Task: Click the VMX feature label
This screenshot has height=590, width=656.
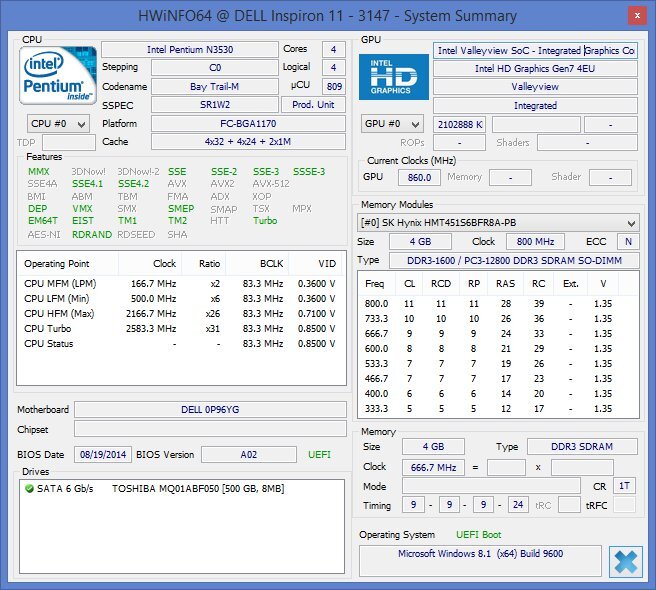Action: pyautogui.click(x=82, y=208)
